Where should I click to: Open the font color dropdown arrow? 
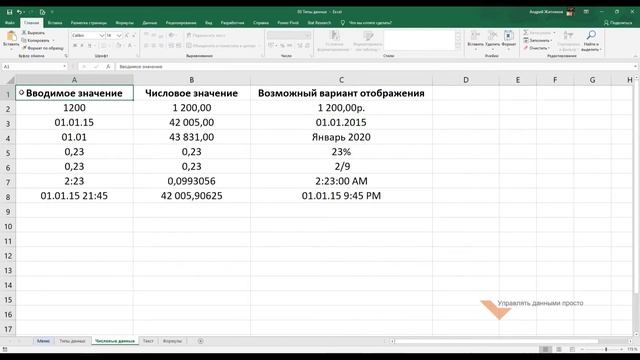[x=135, y=45]
